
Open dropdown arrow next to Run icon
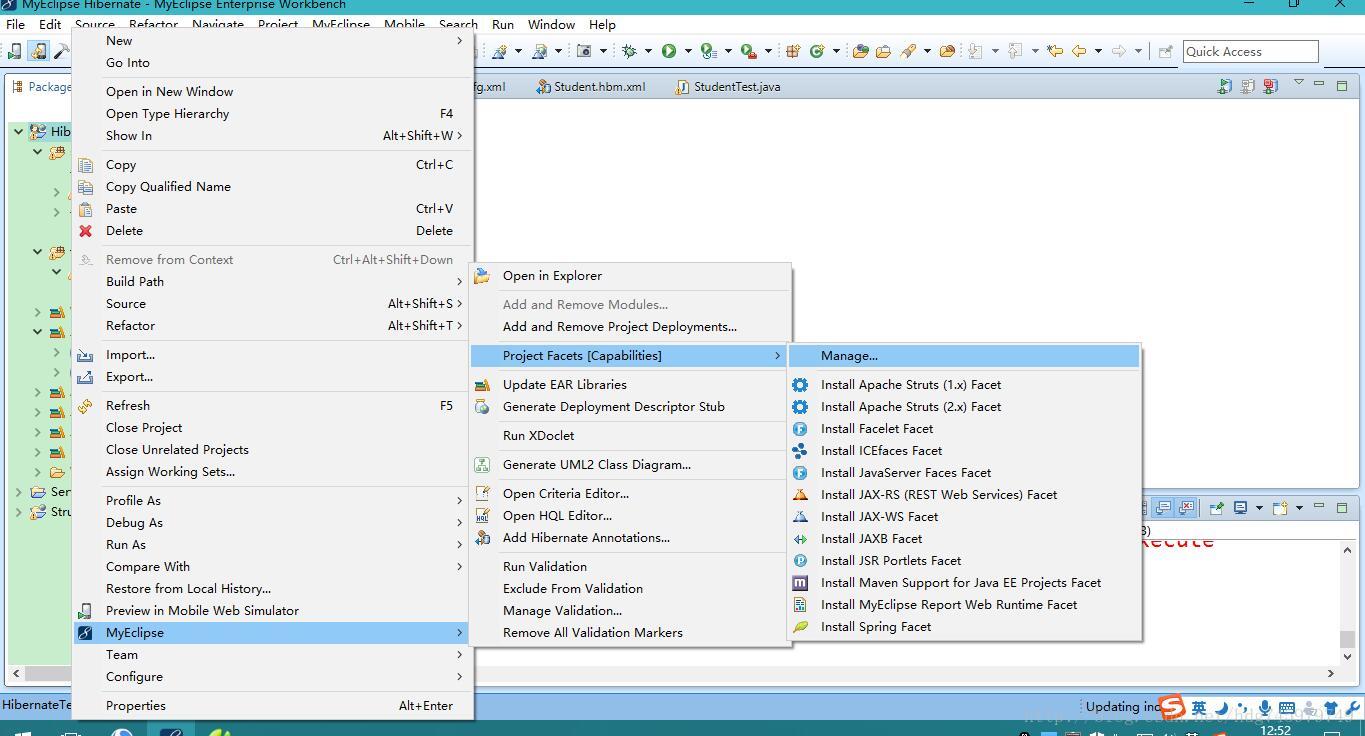point(688,51)
